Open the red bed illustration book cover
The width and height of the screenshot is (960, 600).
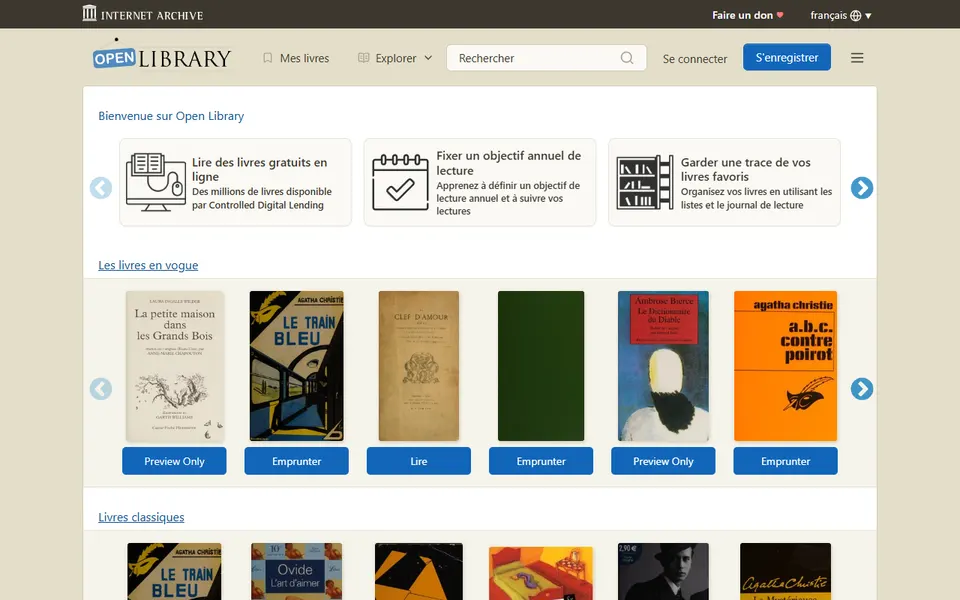541,573
